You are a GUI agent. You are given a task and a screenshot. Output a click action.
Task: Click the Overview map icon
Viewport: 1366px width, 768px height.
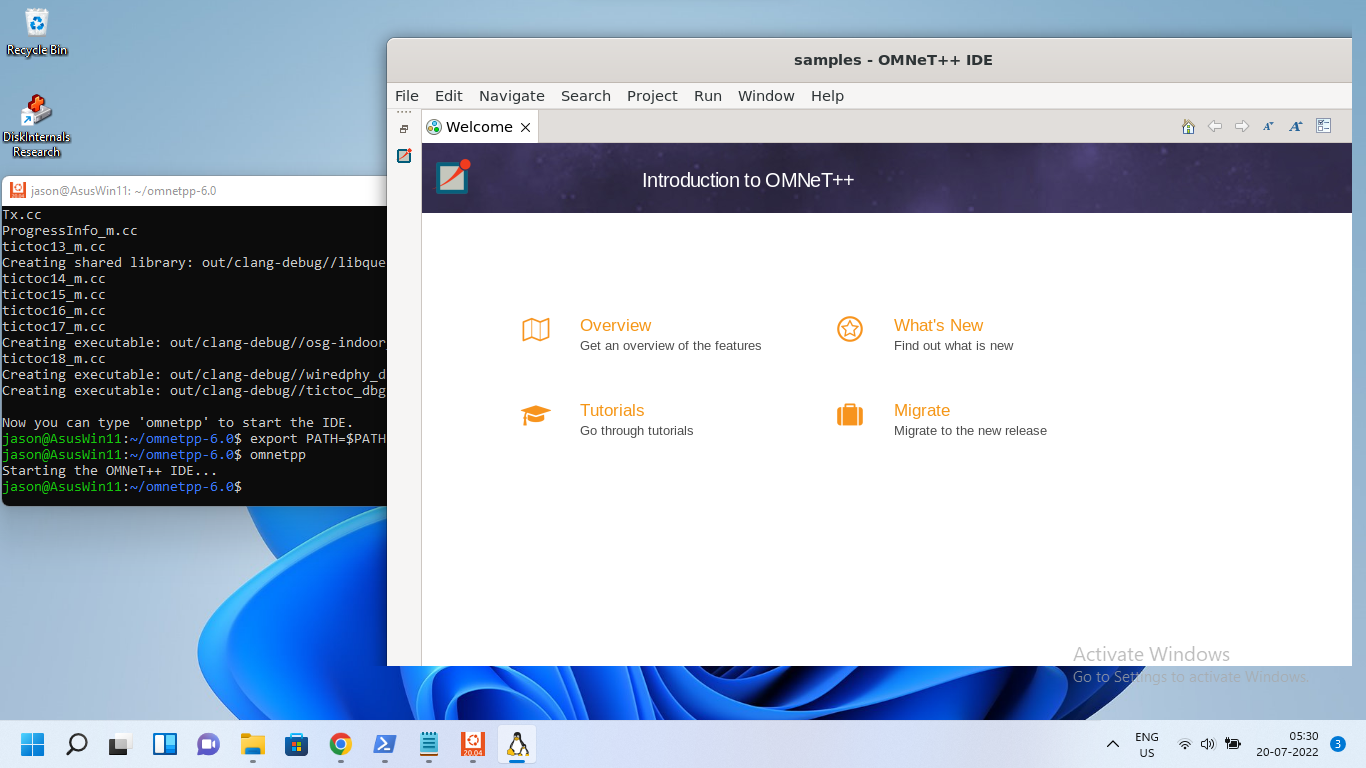pos(536,329)
